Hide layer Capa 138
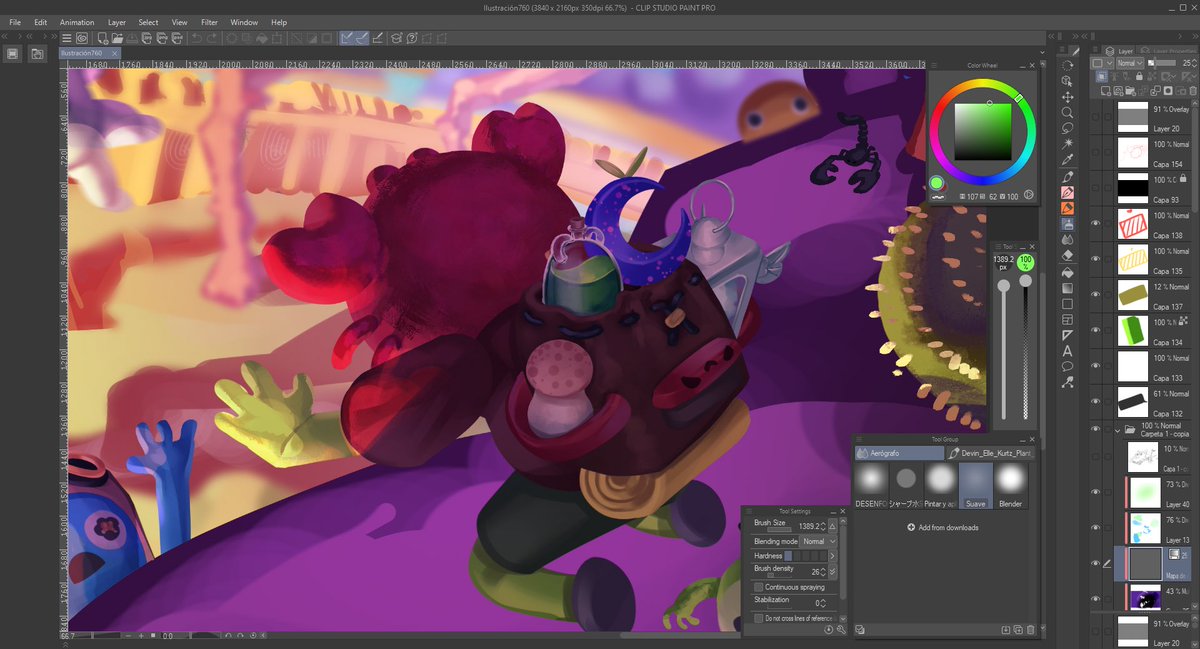 [1095, 223]
